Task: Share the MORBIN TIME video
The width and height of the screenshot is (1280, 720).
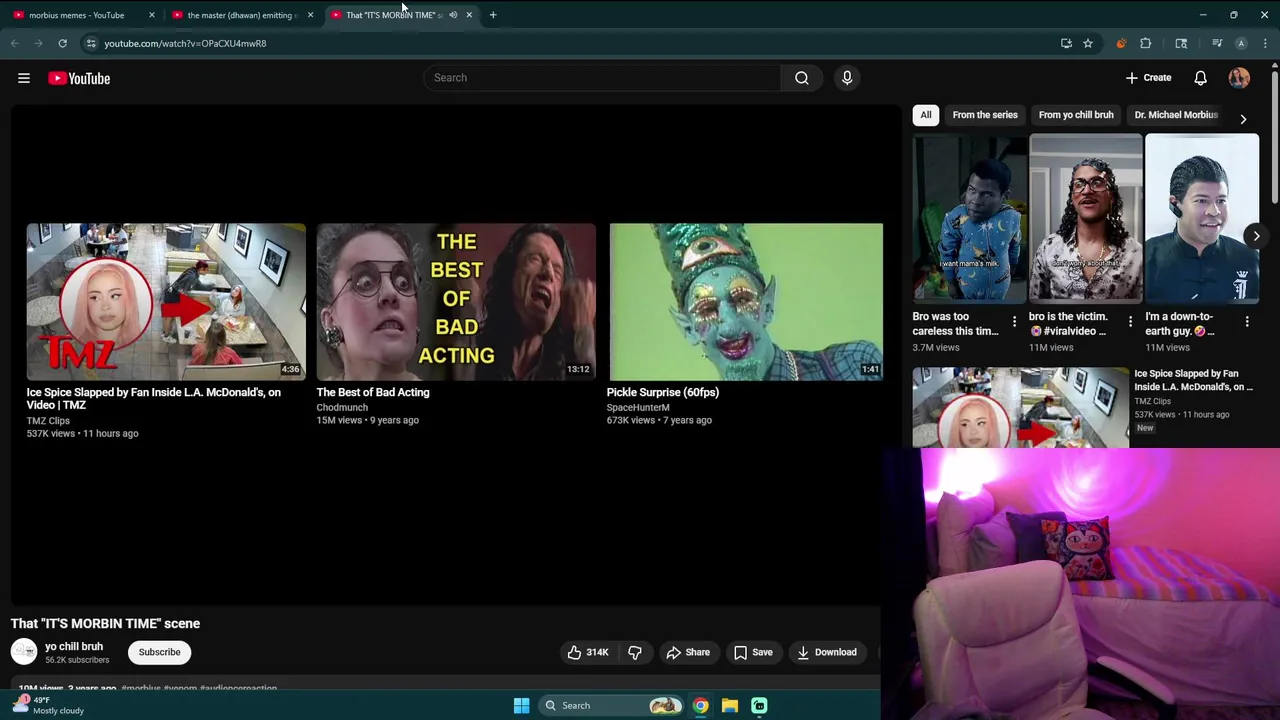Action: click(688, 652)
